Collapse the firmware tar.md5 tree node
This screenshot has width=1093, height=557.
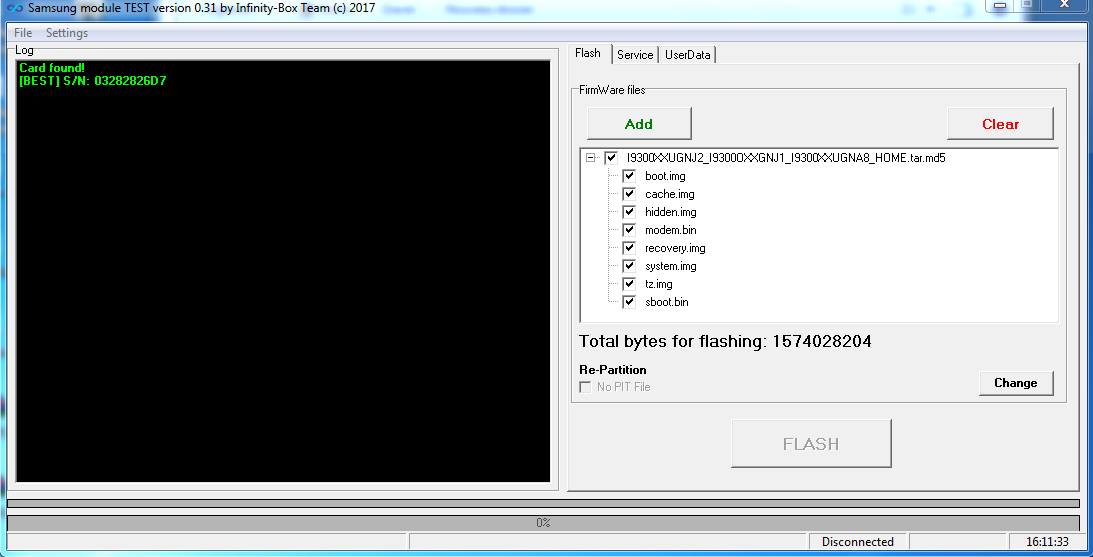click(591, 158)
